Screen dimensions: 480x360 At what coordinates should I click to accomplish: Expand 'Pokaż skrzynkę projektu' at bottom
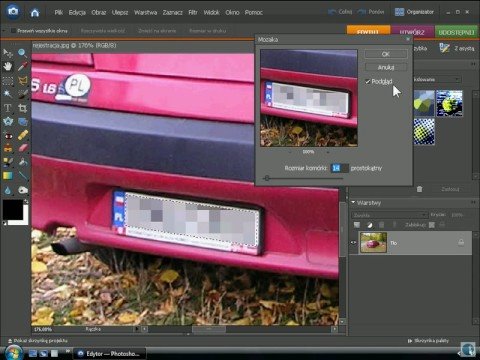(x=37, y=341)
